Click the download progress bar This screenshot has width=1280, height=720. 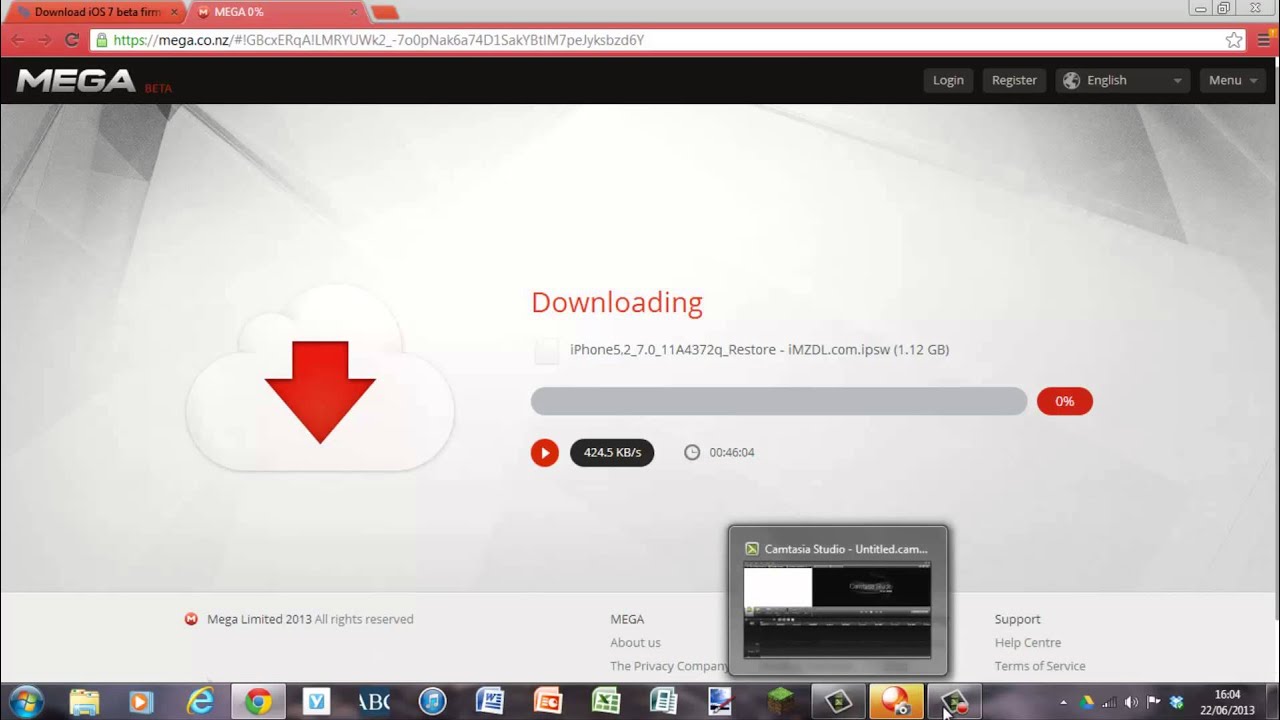click(x=779, y=401)
